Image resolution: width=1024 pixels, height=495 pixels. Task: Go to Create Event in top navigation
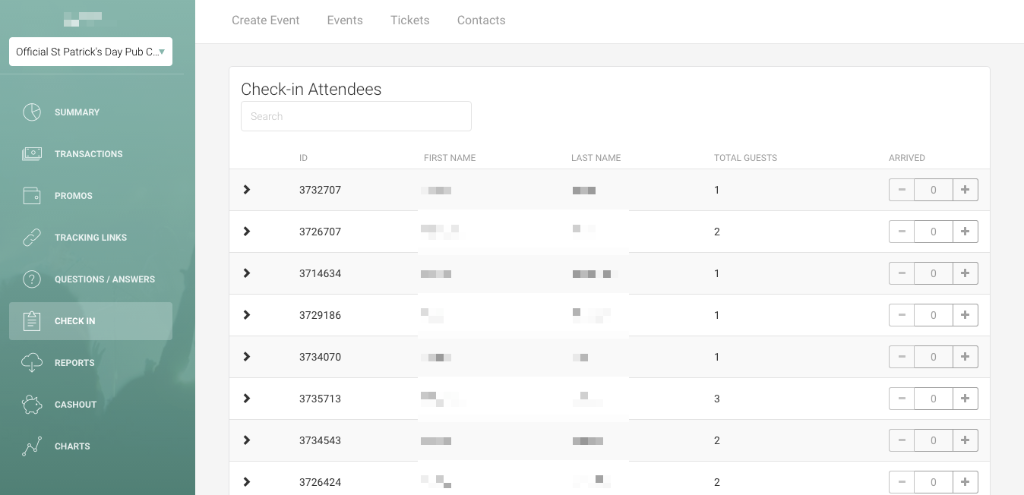pyautogui.click(x=265, y=20)
